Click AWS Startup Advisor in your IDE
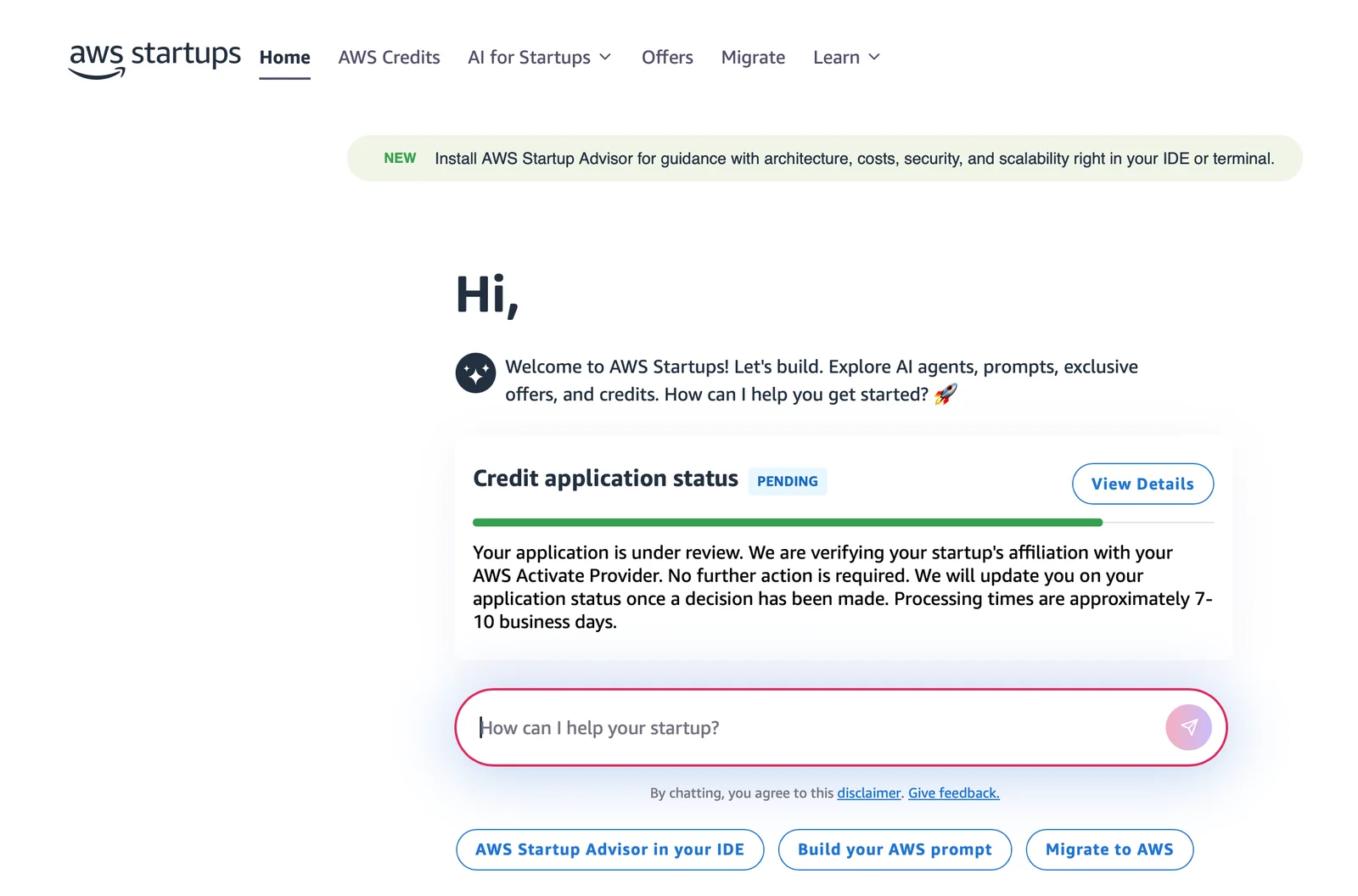This screenshot has height=896, width=1358. [609, 849]
